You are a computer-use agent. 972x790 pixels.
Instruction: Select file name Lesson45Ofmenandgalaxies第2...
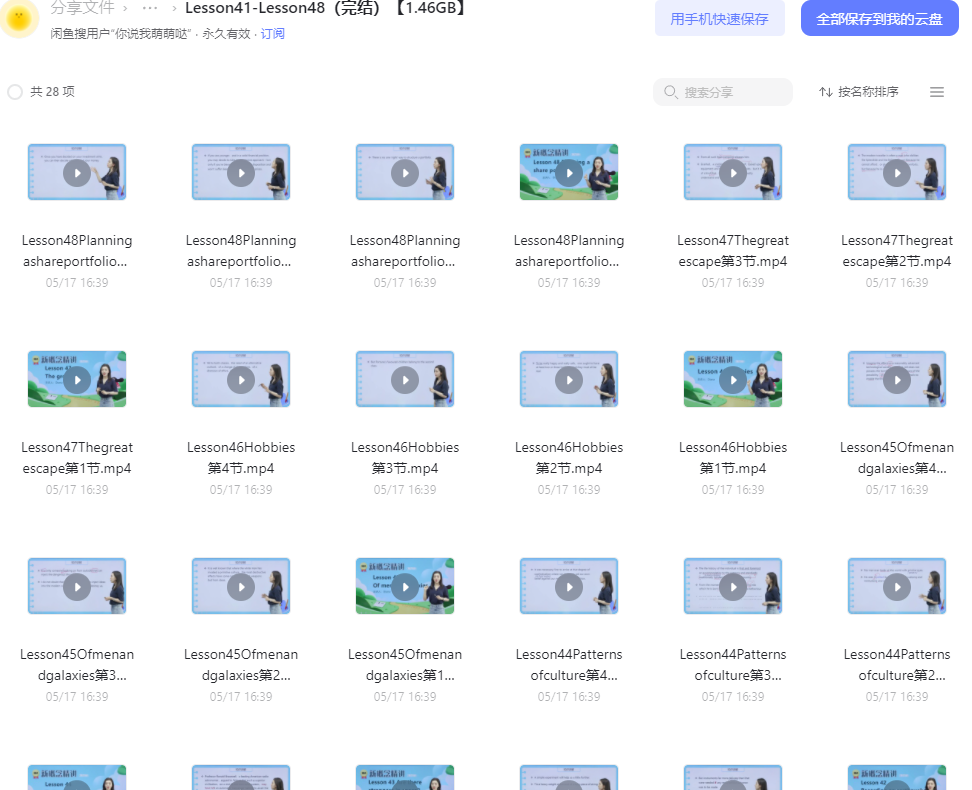click(241, 665)
